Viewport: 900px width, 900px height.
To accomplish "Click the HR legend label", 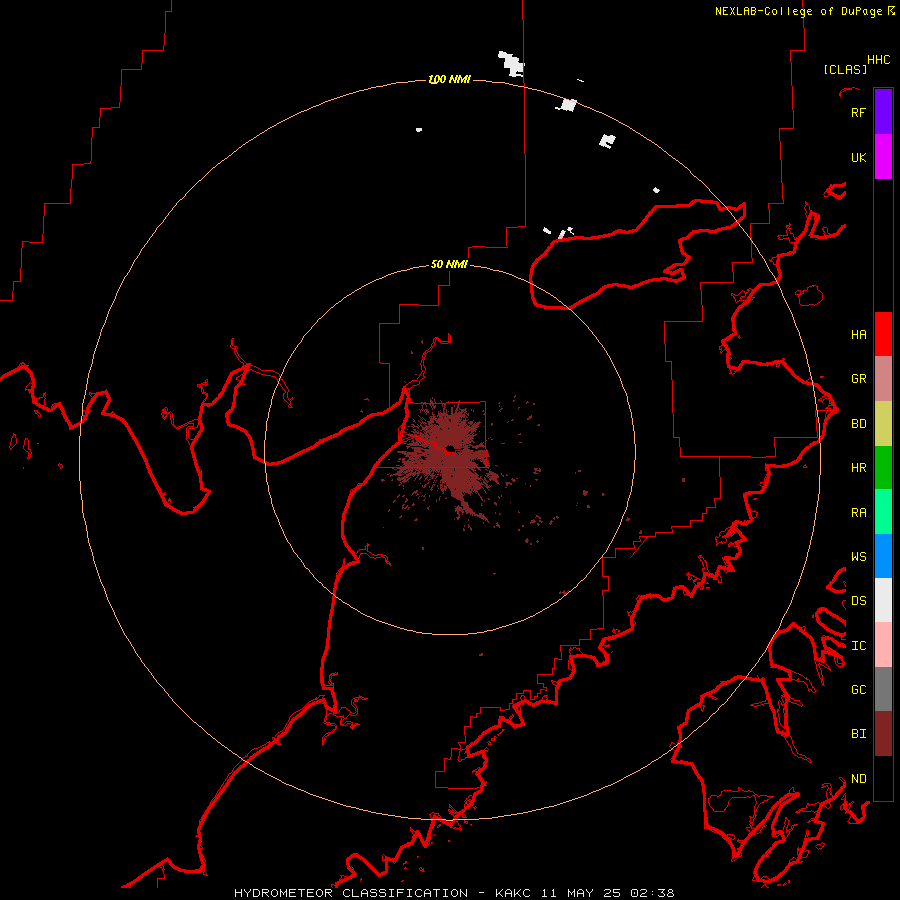I will tap(859, 468).
